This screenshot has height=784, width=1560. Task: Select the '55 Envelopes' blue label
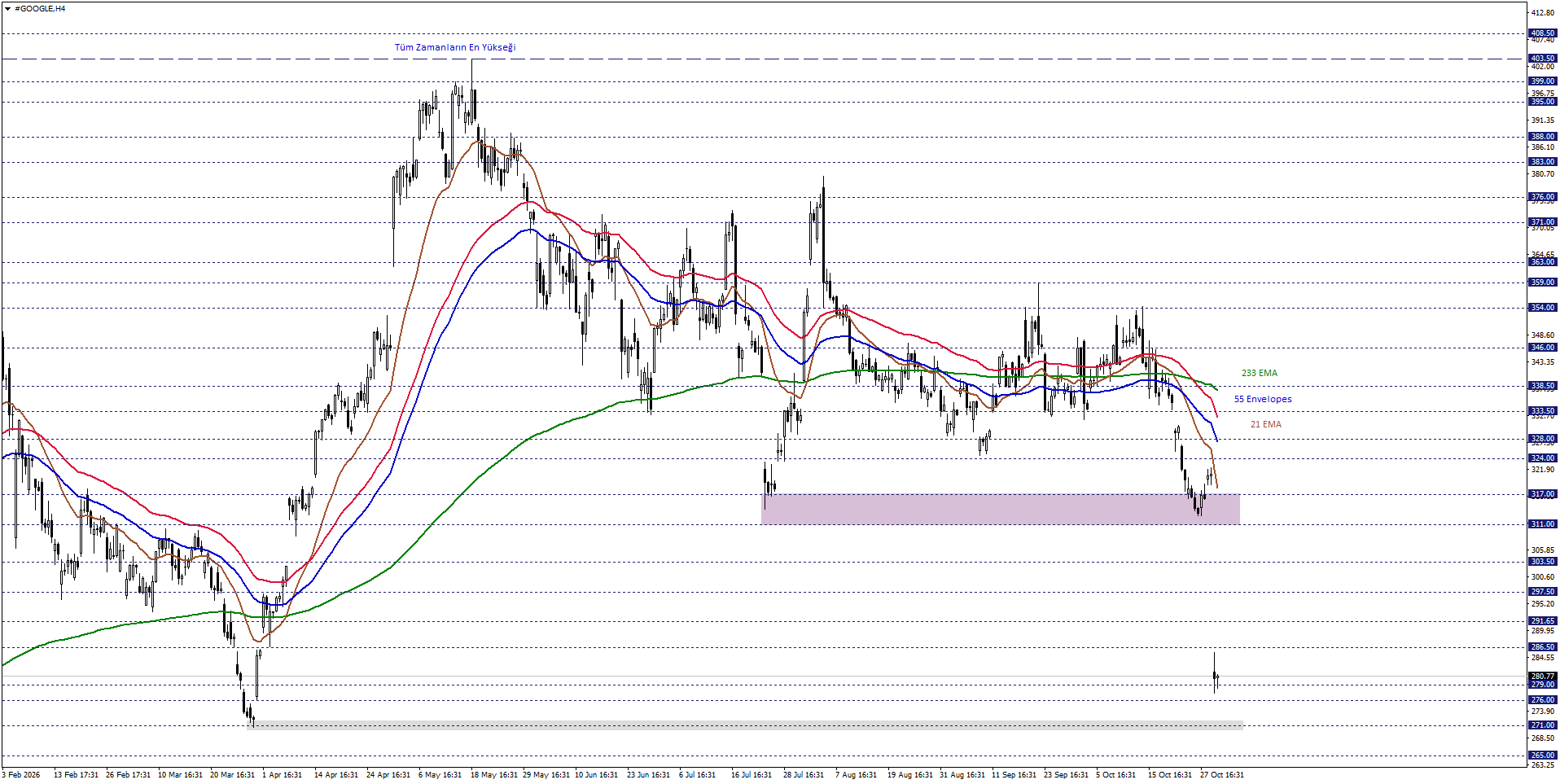(1263, 399)
